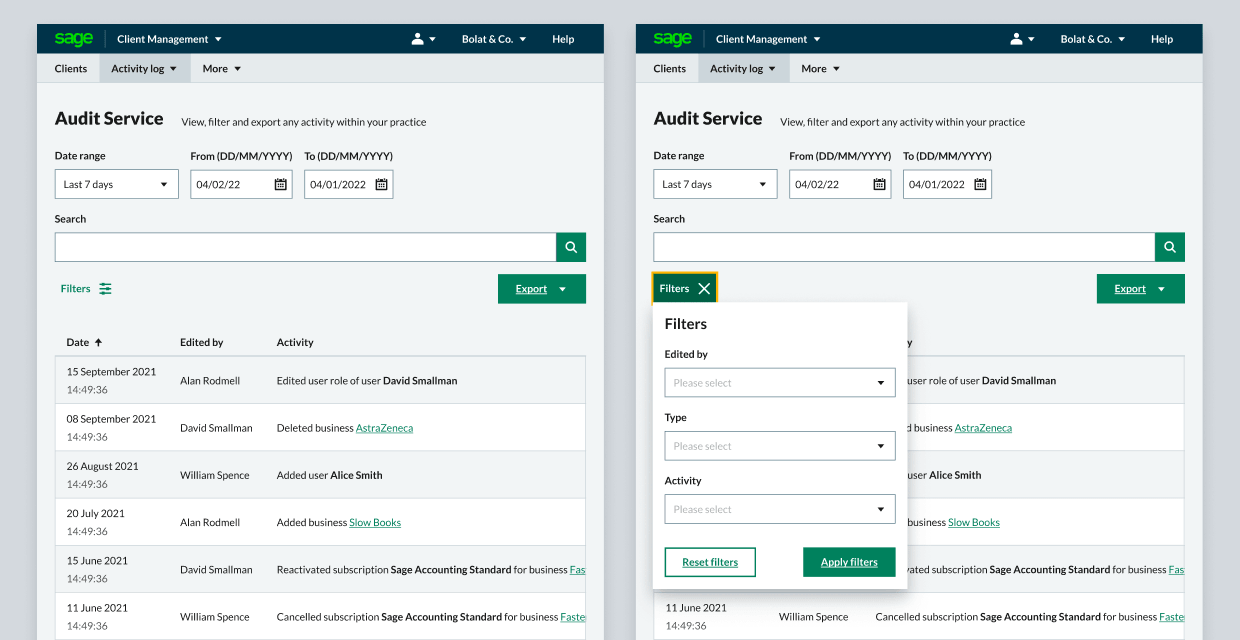Open Slow Books link in left window
This screenshot has height=640, width=1240.
(375, 522)
